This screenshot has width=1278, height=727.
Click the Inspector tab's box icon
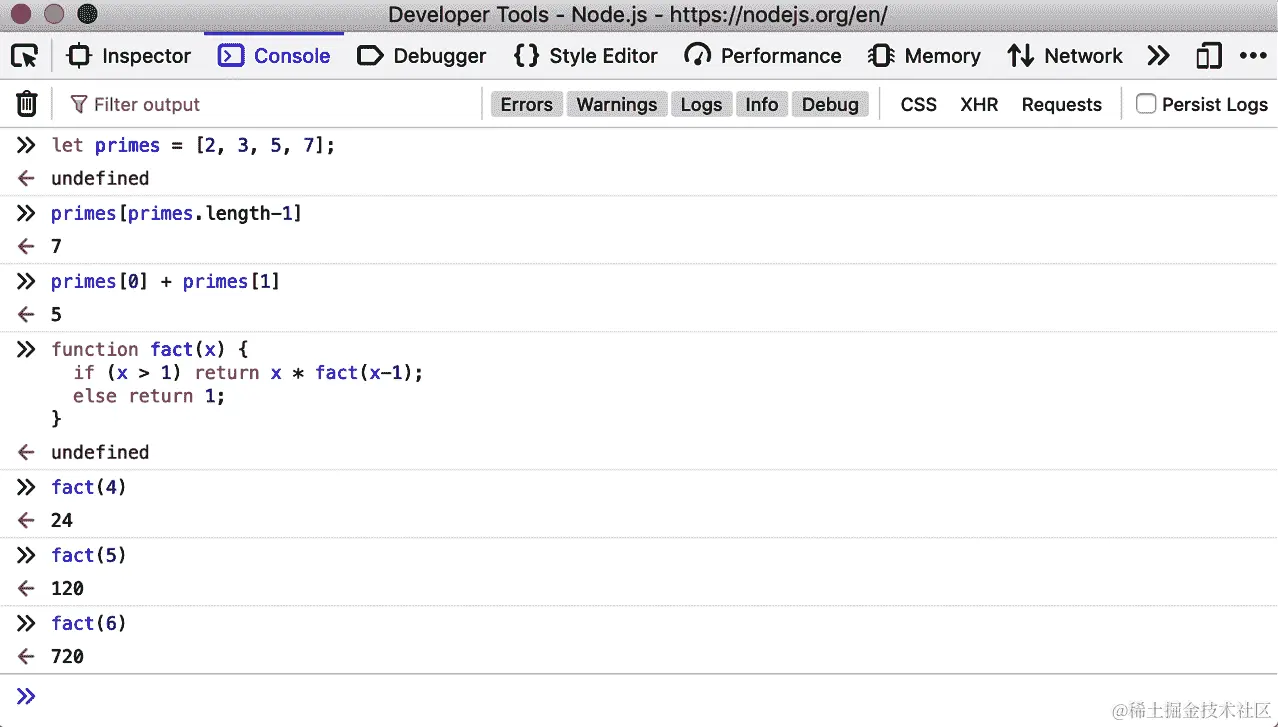[x=79, y=56]
